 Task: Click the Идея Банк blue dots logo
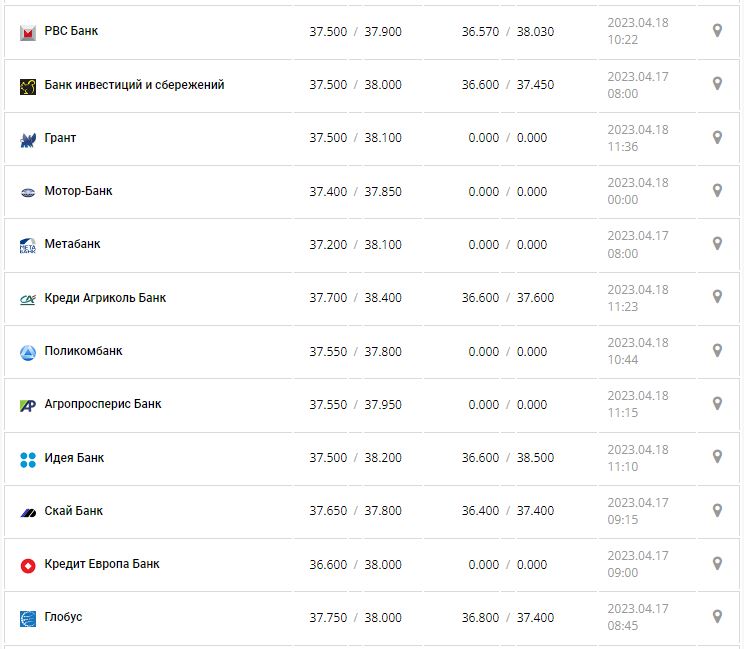28,459
